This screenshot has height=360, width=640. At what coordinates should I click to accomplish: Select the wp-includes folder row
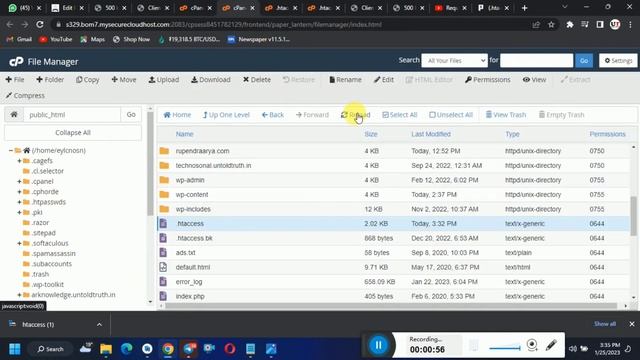click(x=394, y=209)
